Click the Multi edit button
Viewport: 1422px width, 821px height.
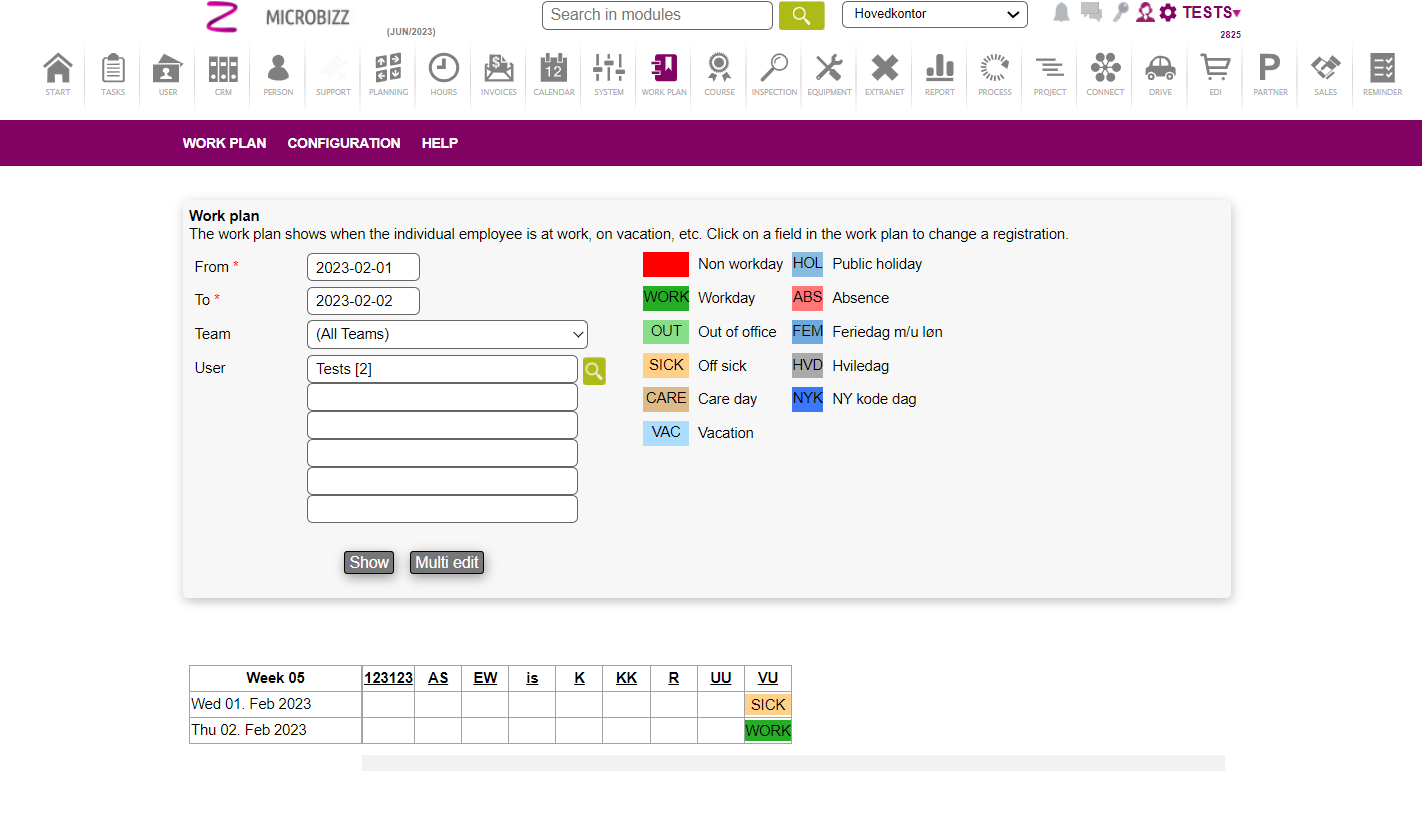pyautogui.click(x=447, y=562)
